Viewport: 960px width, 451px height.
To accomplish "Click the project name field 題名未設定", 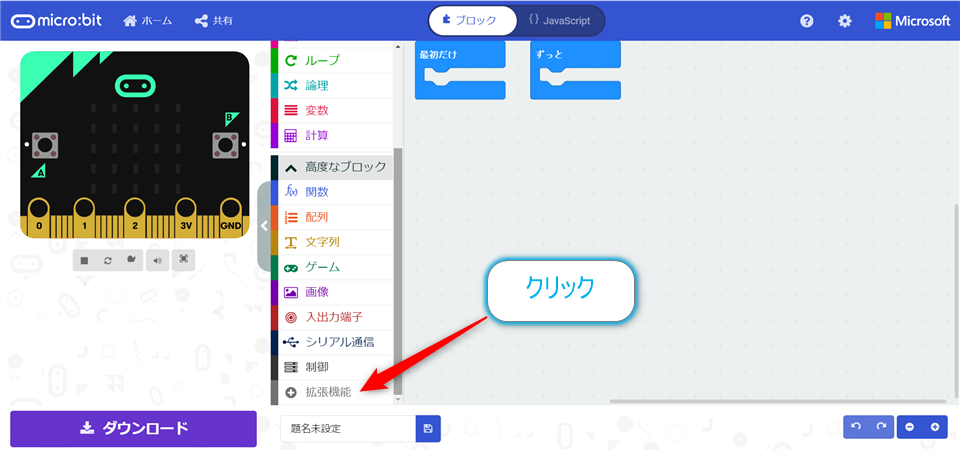I will 348,428.
